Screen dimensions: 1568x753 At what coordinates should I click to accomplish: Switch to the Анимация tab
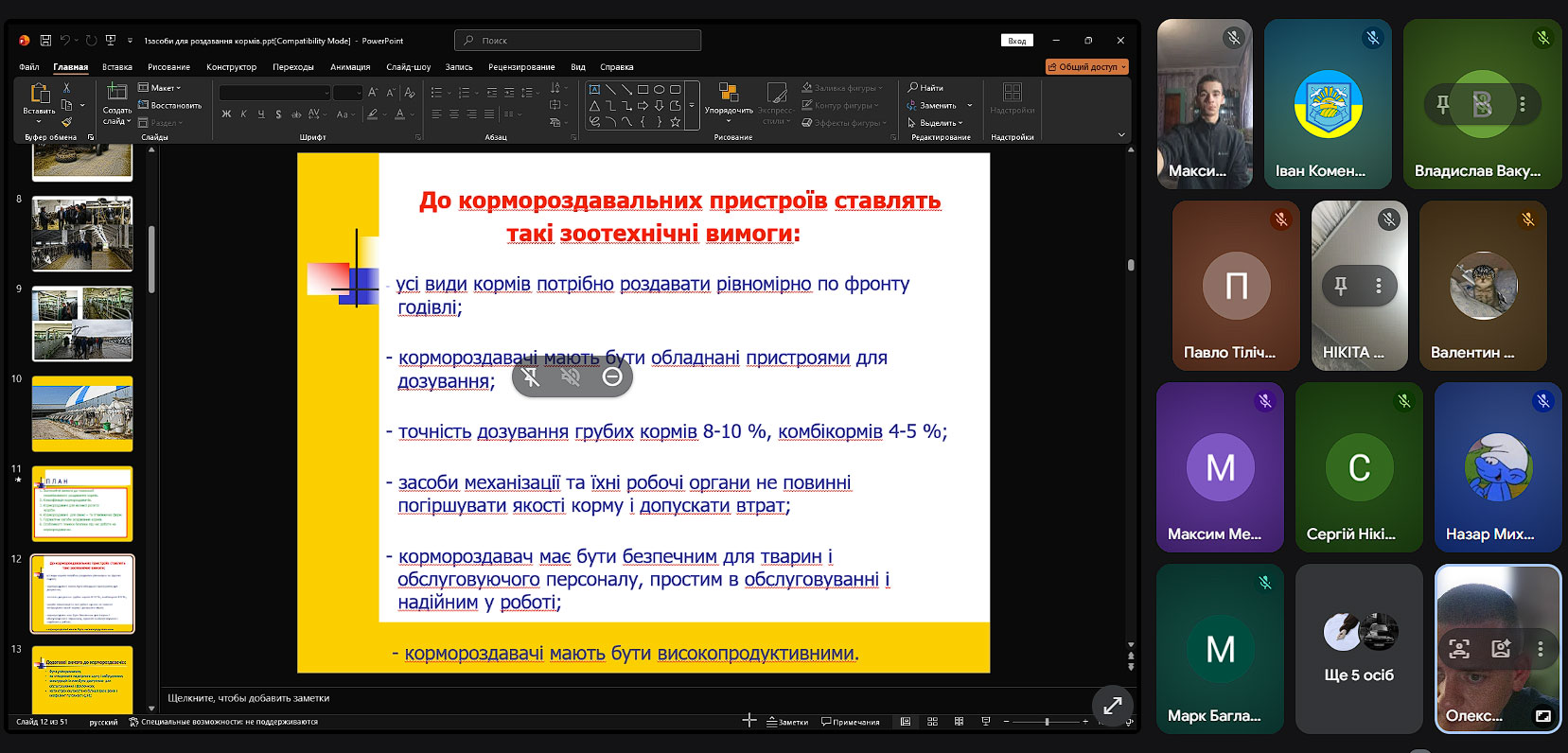350,67
